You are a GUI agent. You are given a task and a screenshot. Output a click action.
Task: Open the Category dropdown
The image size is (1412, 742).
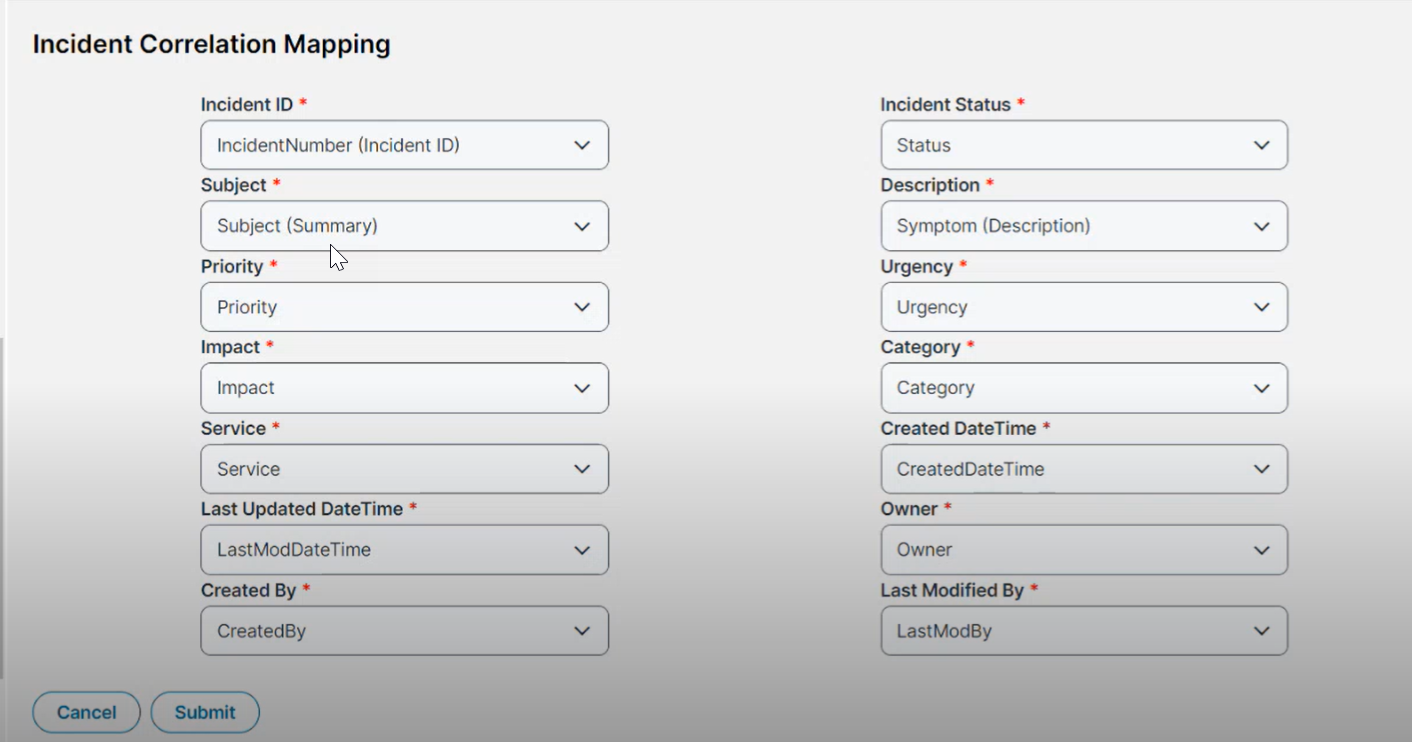pyautogui.click(x=1084, y=387)
